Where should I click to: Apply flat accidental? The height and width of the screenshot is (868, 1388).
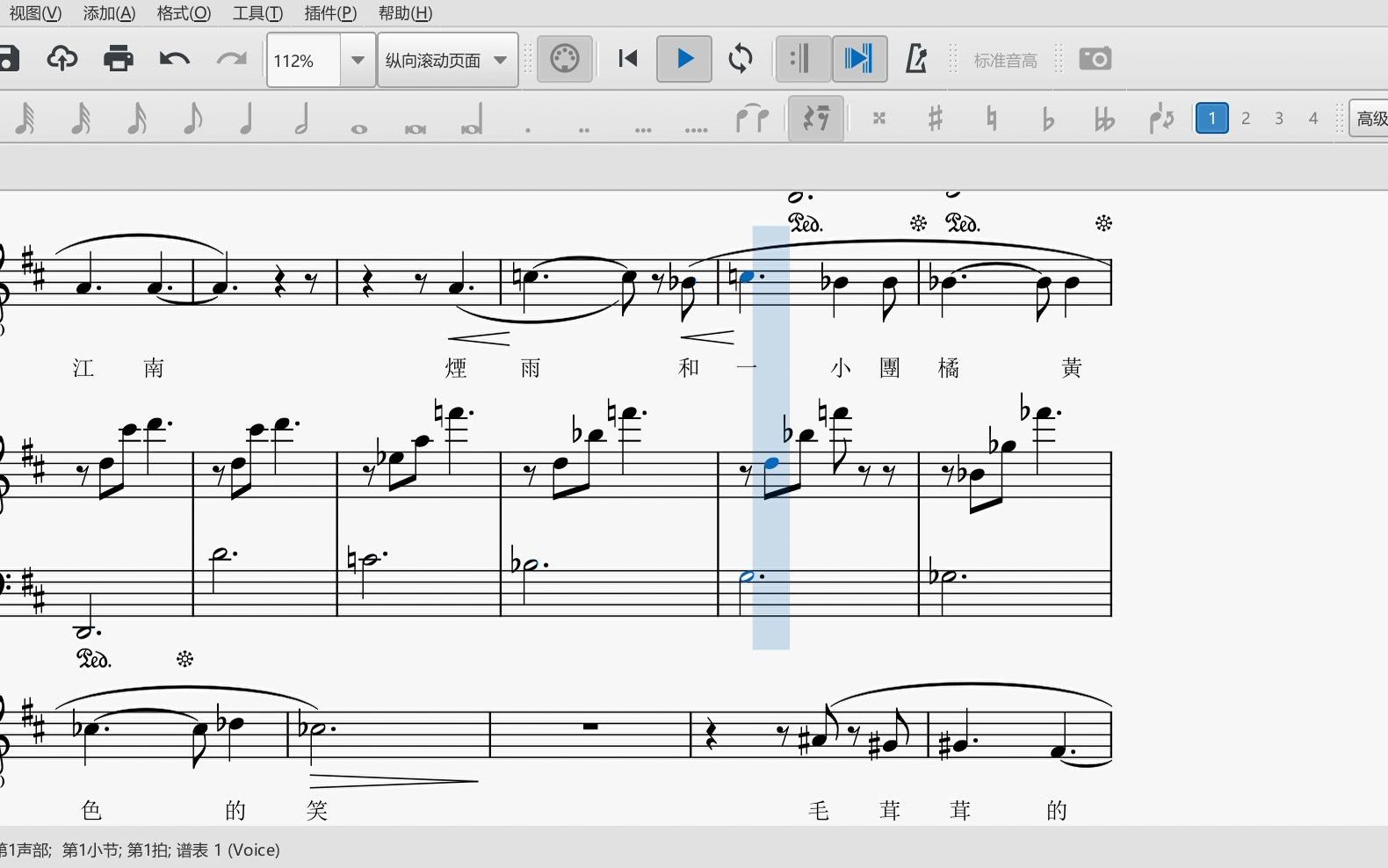1048,118
